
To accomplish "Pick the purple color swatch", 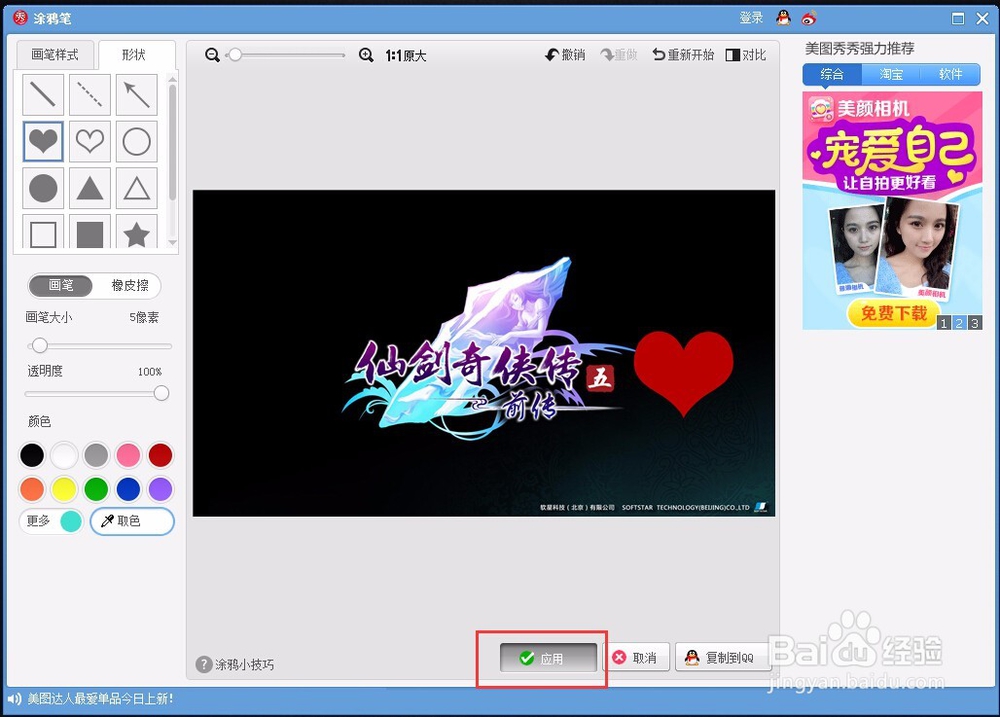I will pyautogui.click(x=160, y=489).
